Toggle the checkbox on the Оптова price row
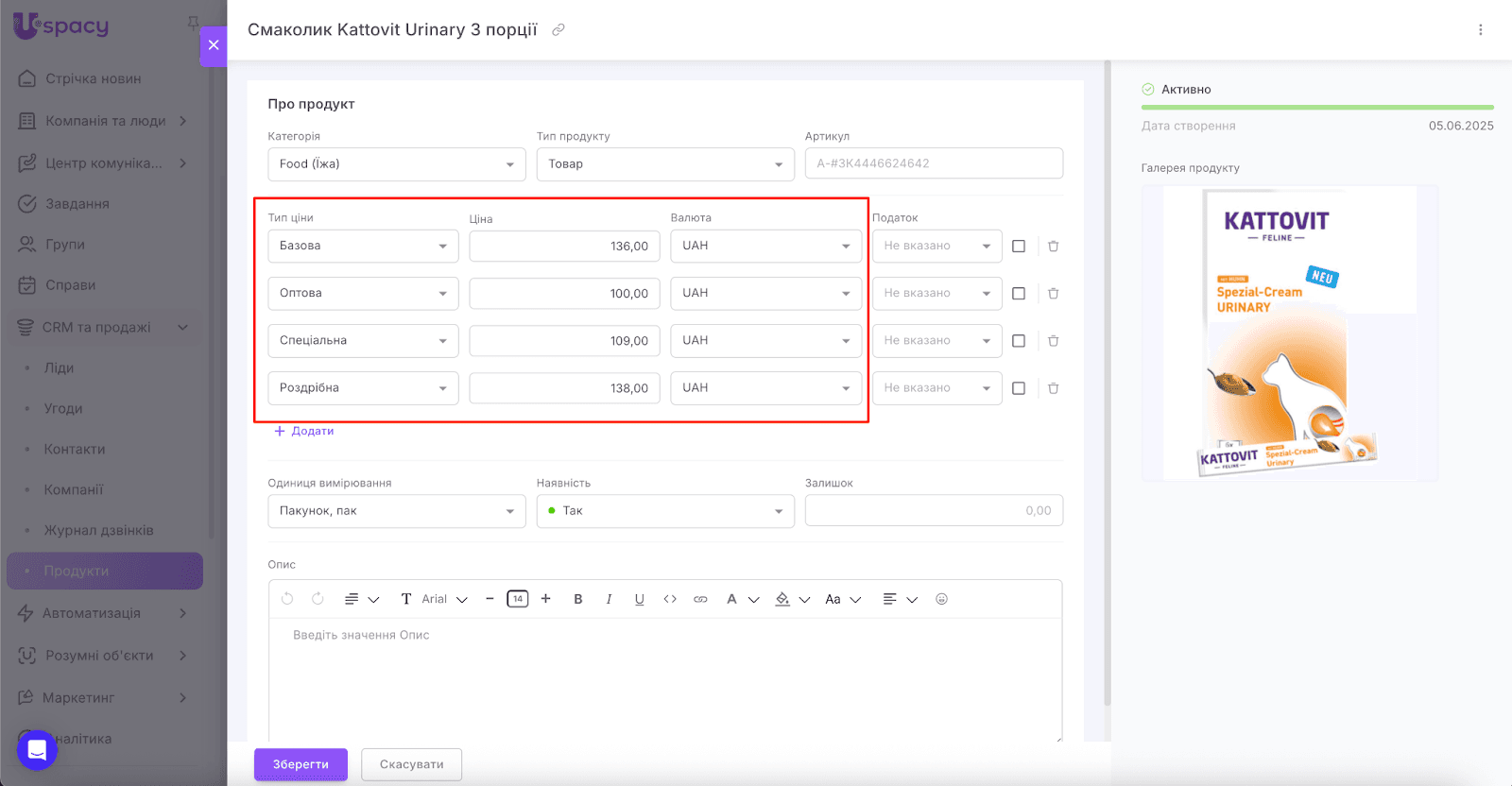1512x786 pixels. click(x=1019, y=294)
